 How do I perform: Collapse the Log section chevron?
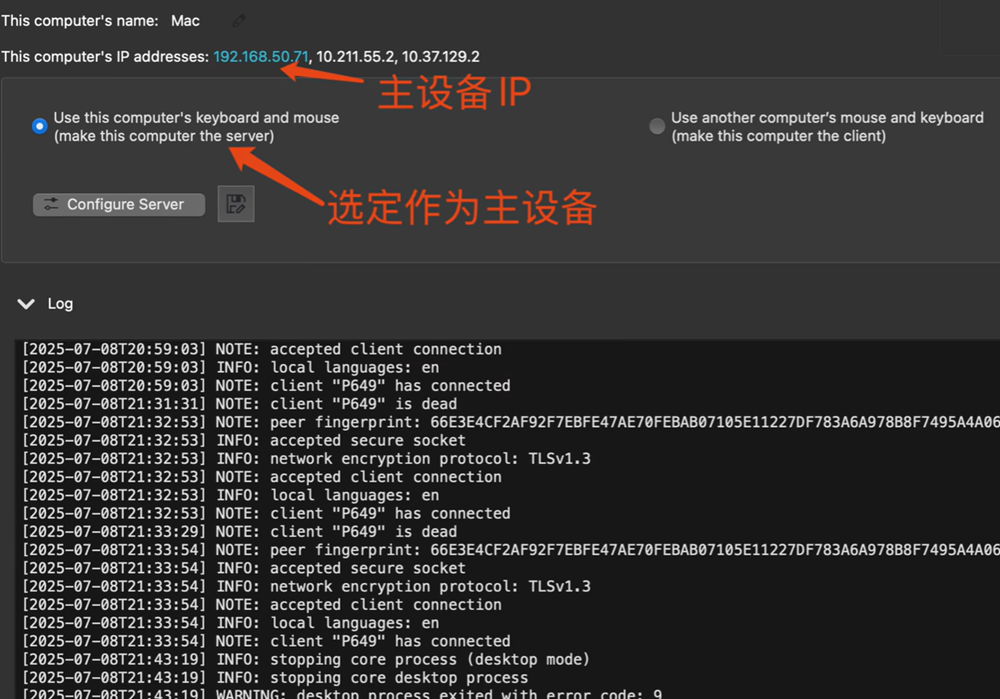click(x=26, y=304)
